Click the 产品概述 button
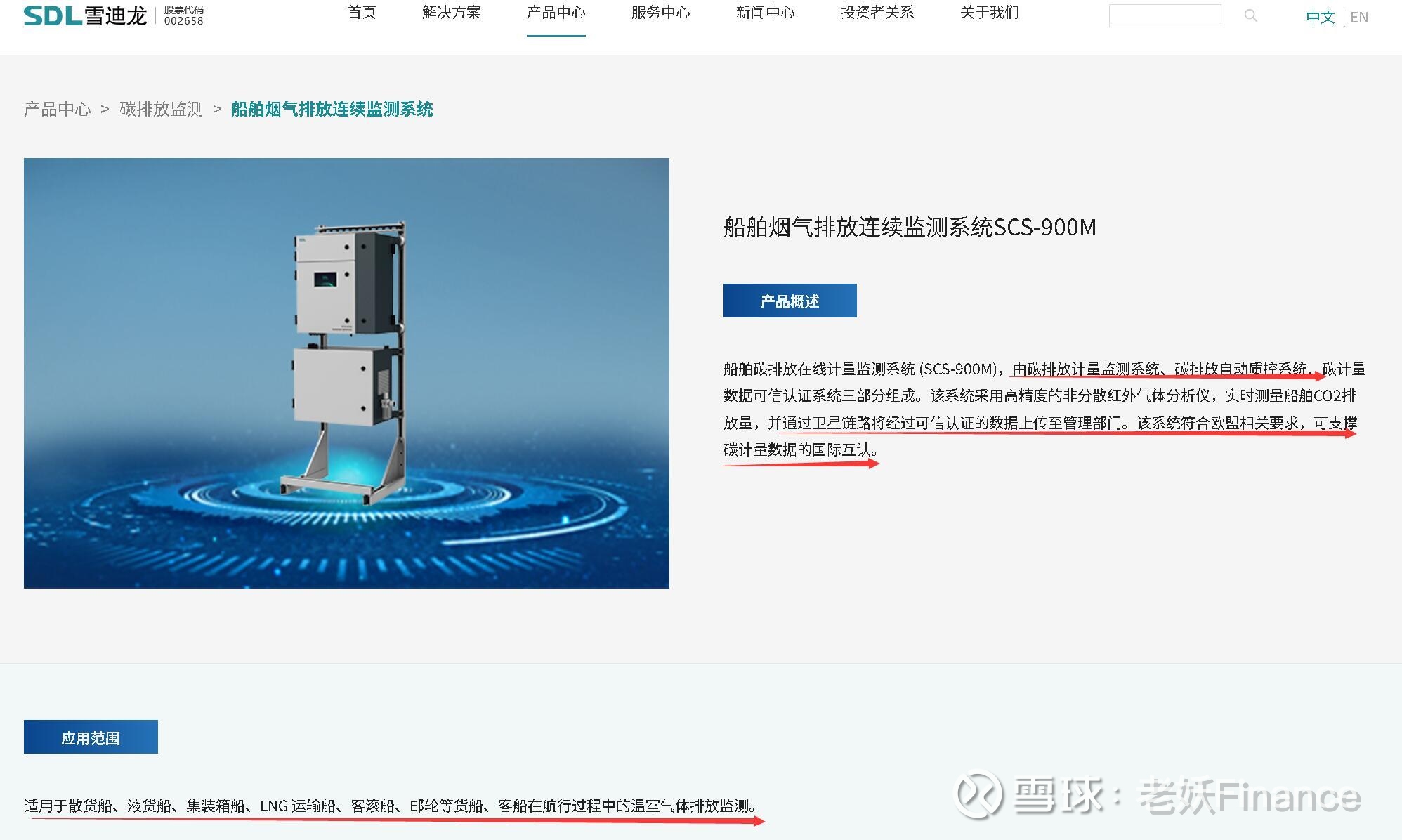Viewport: 1402px width, 840px height. point(790,301)
